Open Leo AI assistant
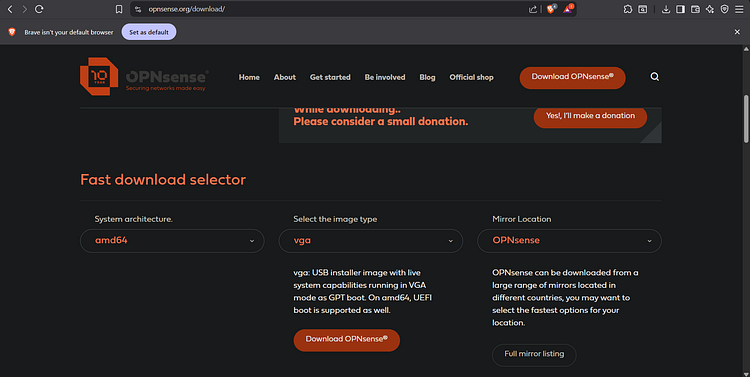 pos(710,9)
